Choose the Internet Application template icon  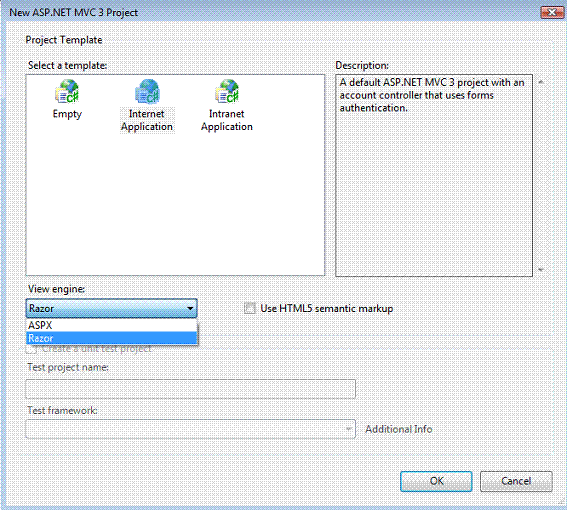click(x=147, y=91)
